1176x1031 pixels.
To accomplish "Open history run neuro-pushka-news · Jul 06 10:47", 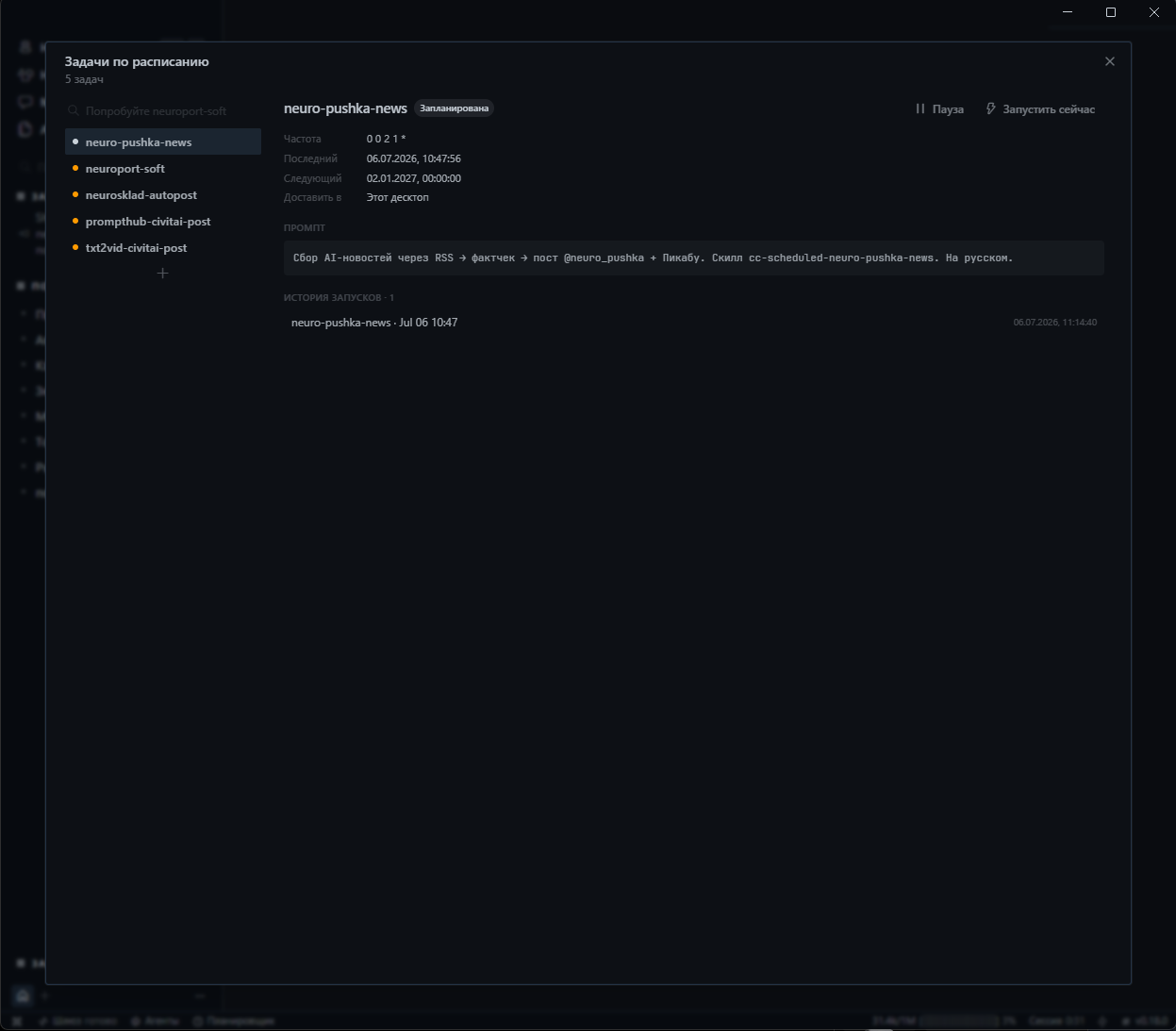I will [x=374, y=323].
